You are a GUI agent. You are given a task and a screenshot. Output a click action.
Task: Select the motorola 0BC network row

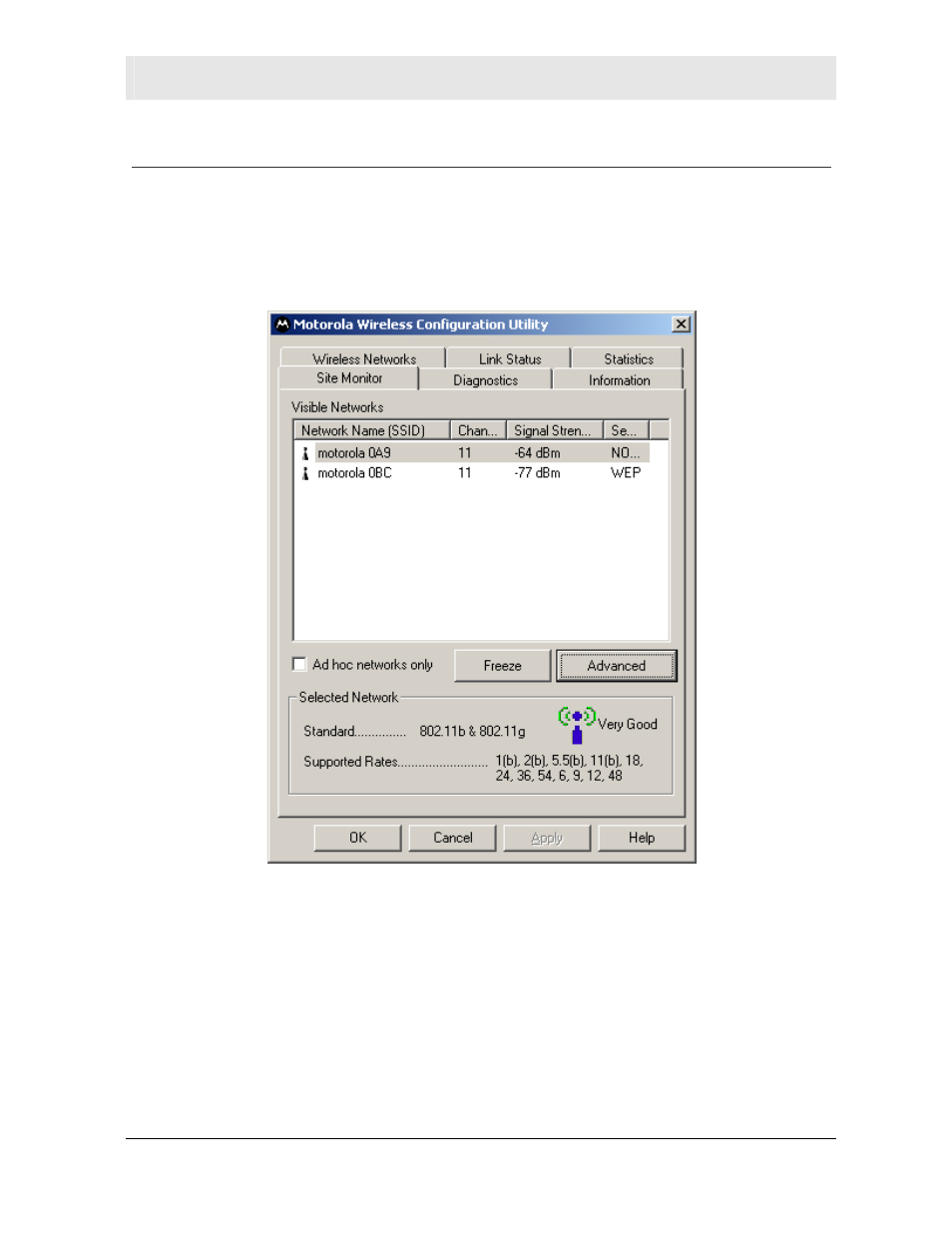(x=473, y=473)
